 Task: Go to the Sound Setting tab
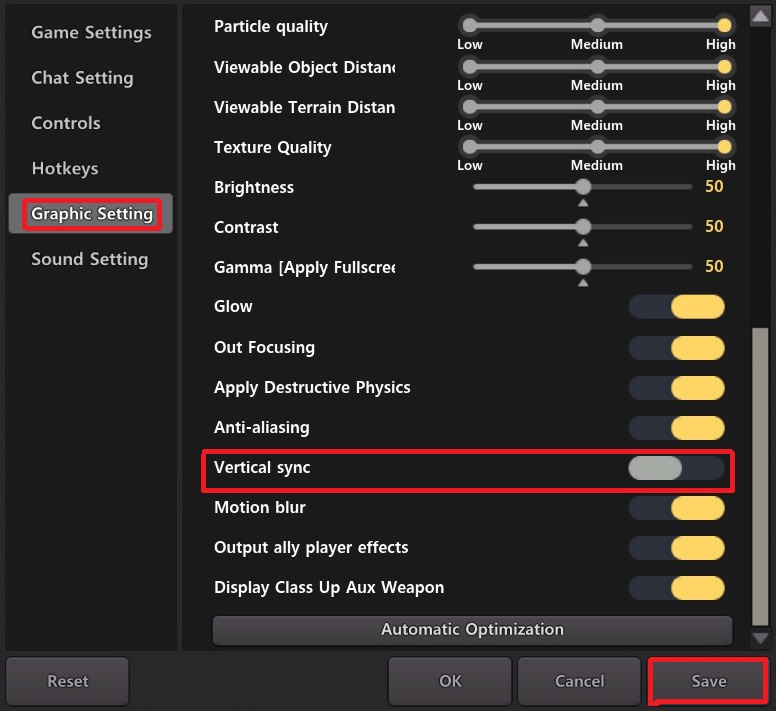coord(89,259)
